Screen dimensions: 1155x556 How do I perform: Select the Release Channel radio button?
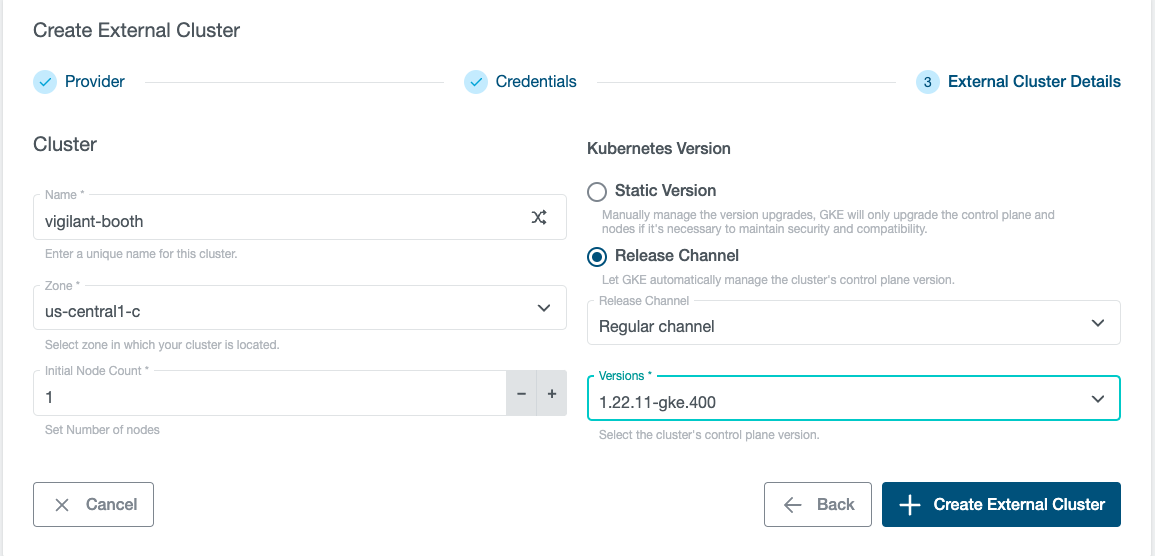click(x=597, y=256)
